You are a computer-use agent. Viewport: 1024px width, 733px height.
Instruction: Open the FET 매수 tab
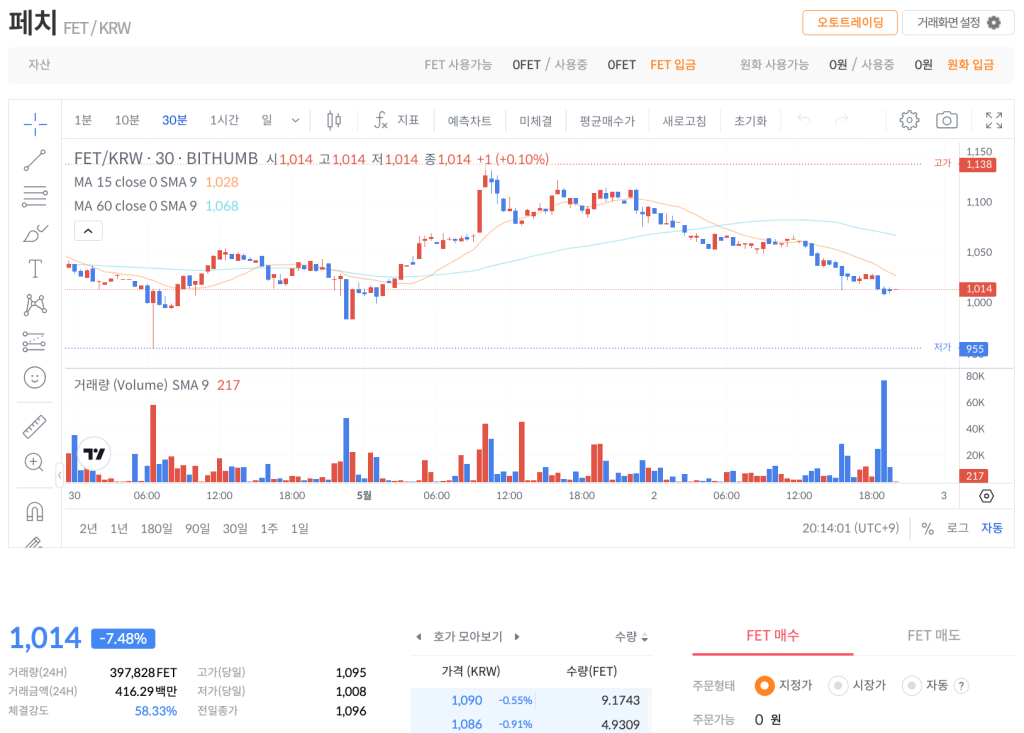pyautogui.click(x=773, y=636)
